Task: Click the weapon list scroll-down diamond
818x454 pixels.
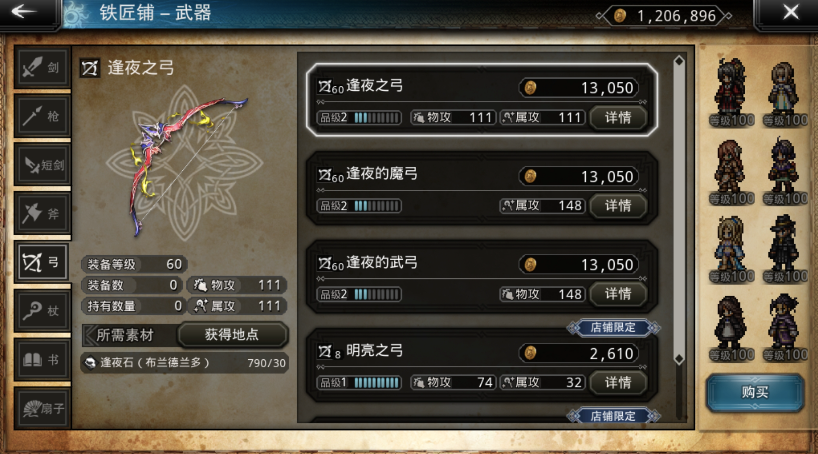Action: [x=679, y=359]
